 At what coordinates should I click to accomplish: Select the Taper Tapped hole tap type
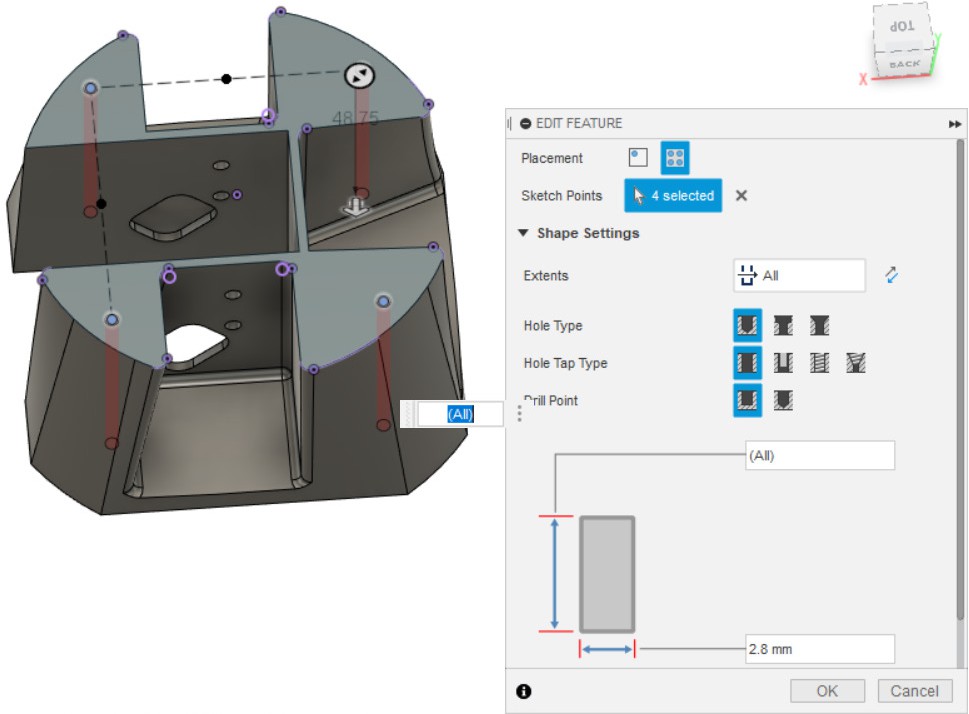(856, 363)
